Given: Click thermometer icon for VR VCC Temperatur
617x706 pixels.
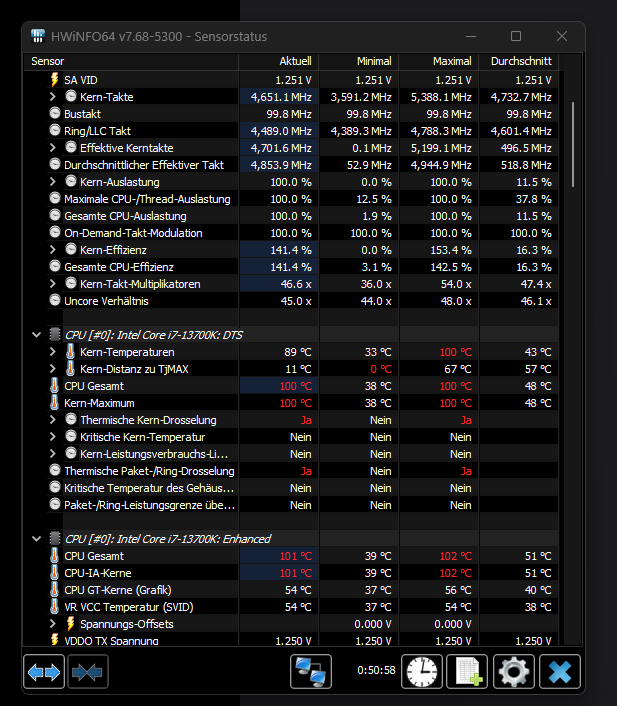Looking at the screenshot, I should click(54, 607).
